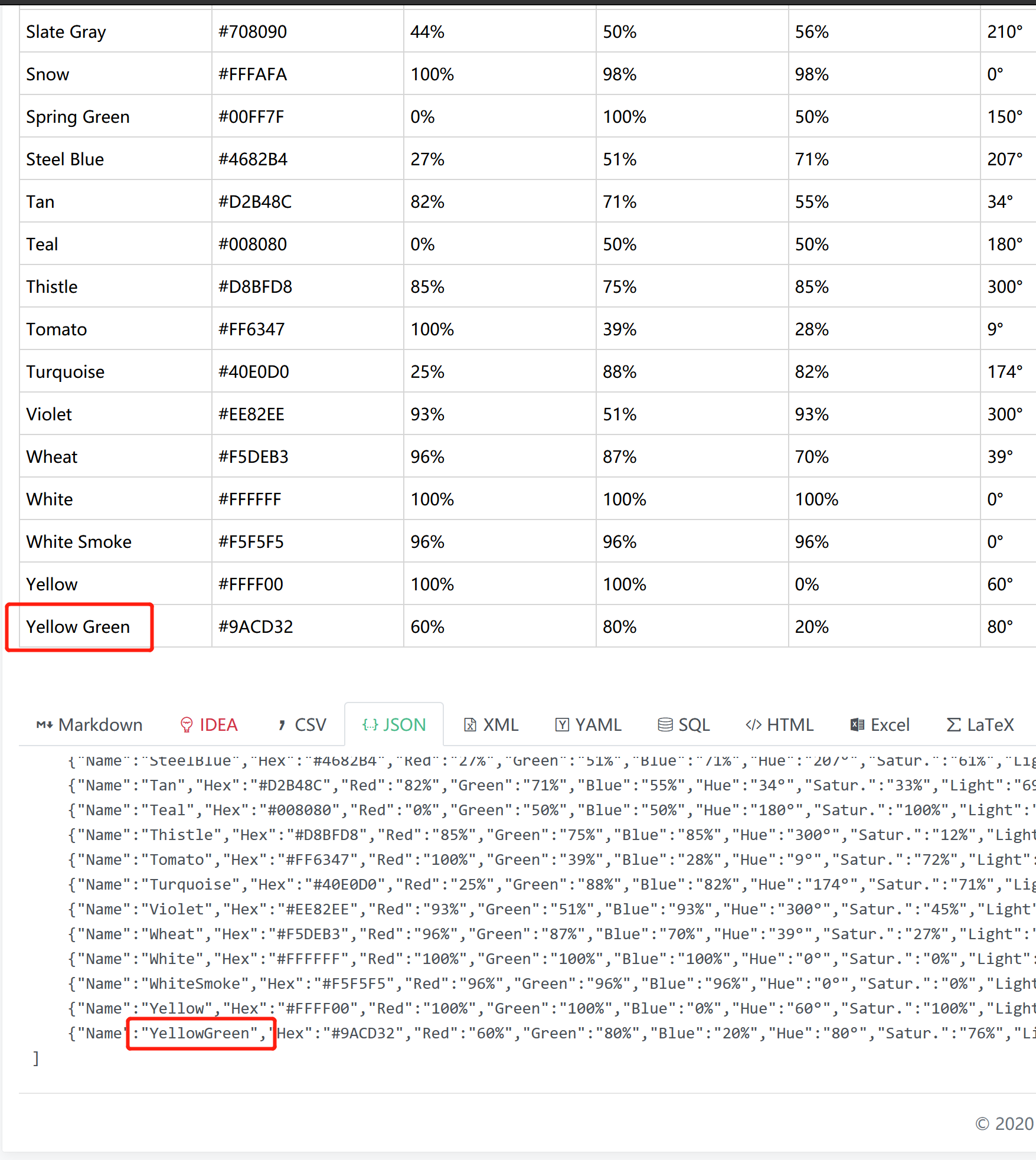Image resolution: width=1036 pixels, height=1160 pixels.
Task: Click the YAML tab's Y icon
Action: [x=562, y=725]
